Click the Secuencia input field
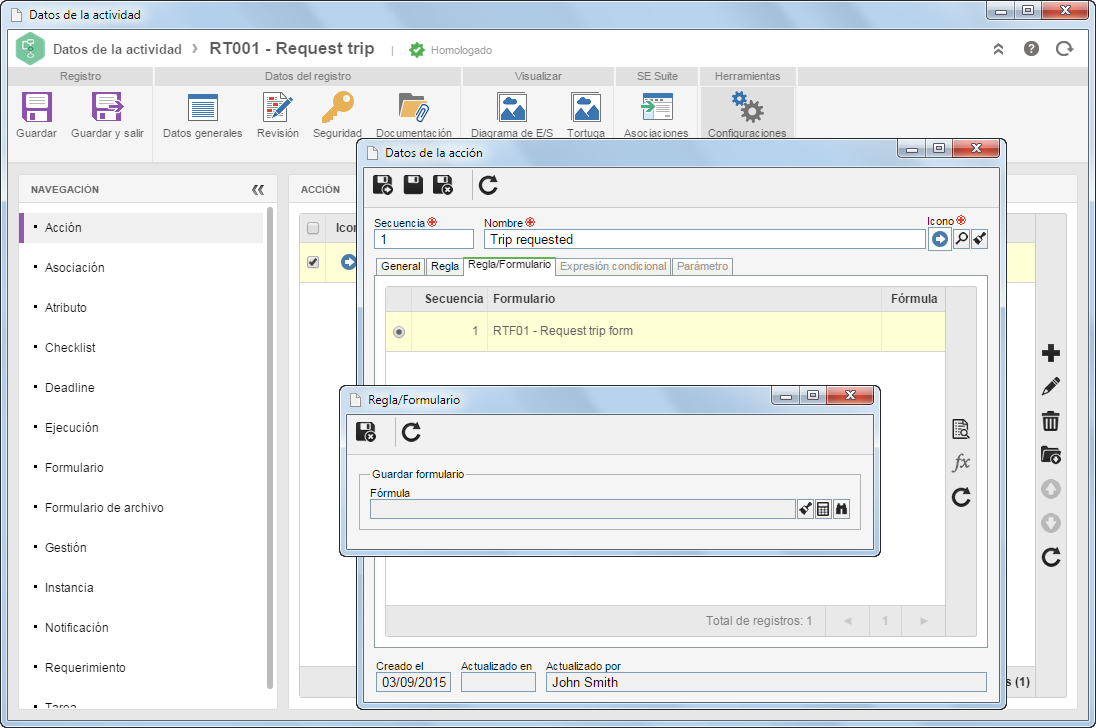This screenshot has height=728, width=1096. 424,239
